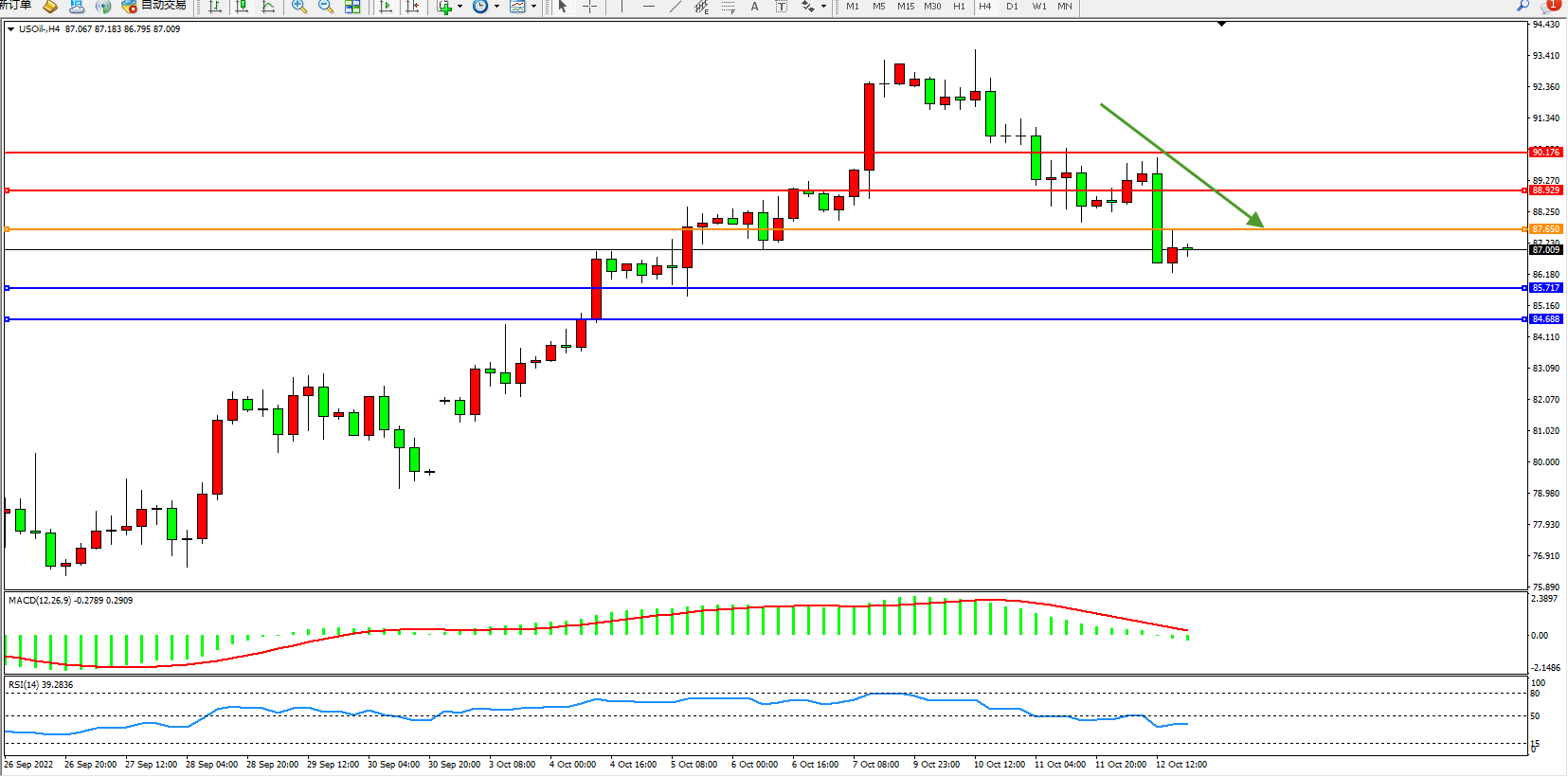This screenshot has width=1568, height=777.
Task: Select the draw trendline tool
Action: point(675,7)
